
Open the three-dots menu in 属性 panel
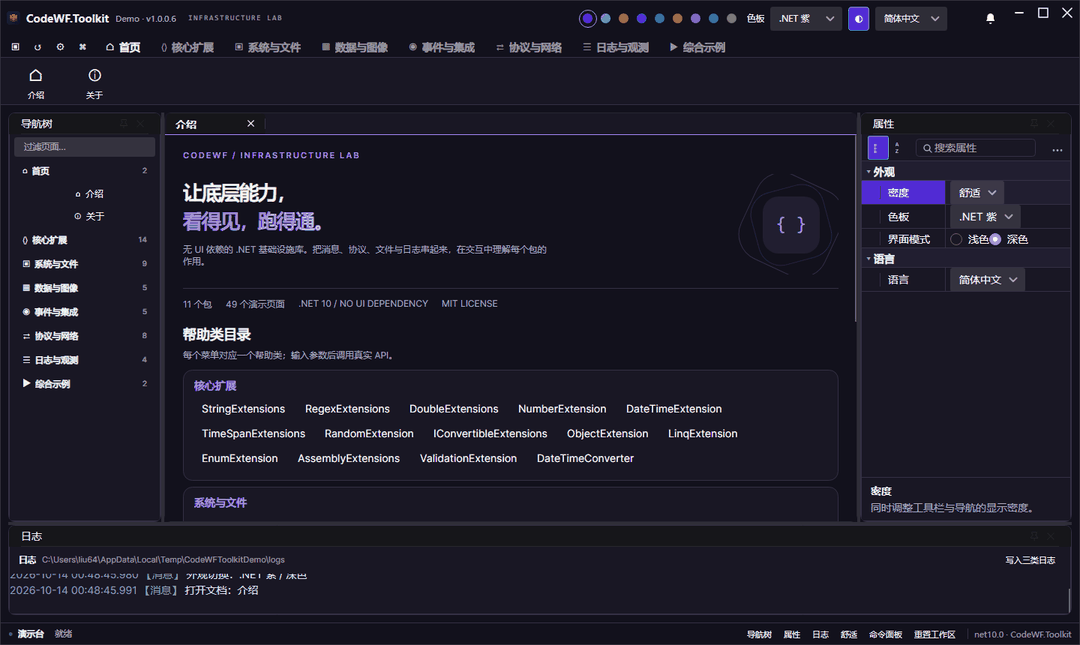pos(1057,148)
